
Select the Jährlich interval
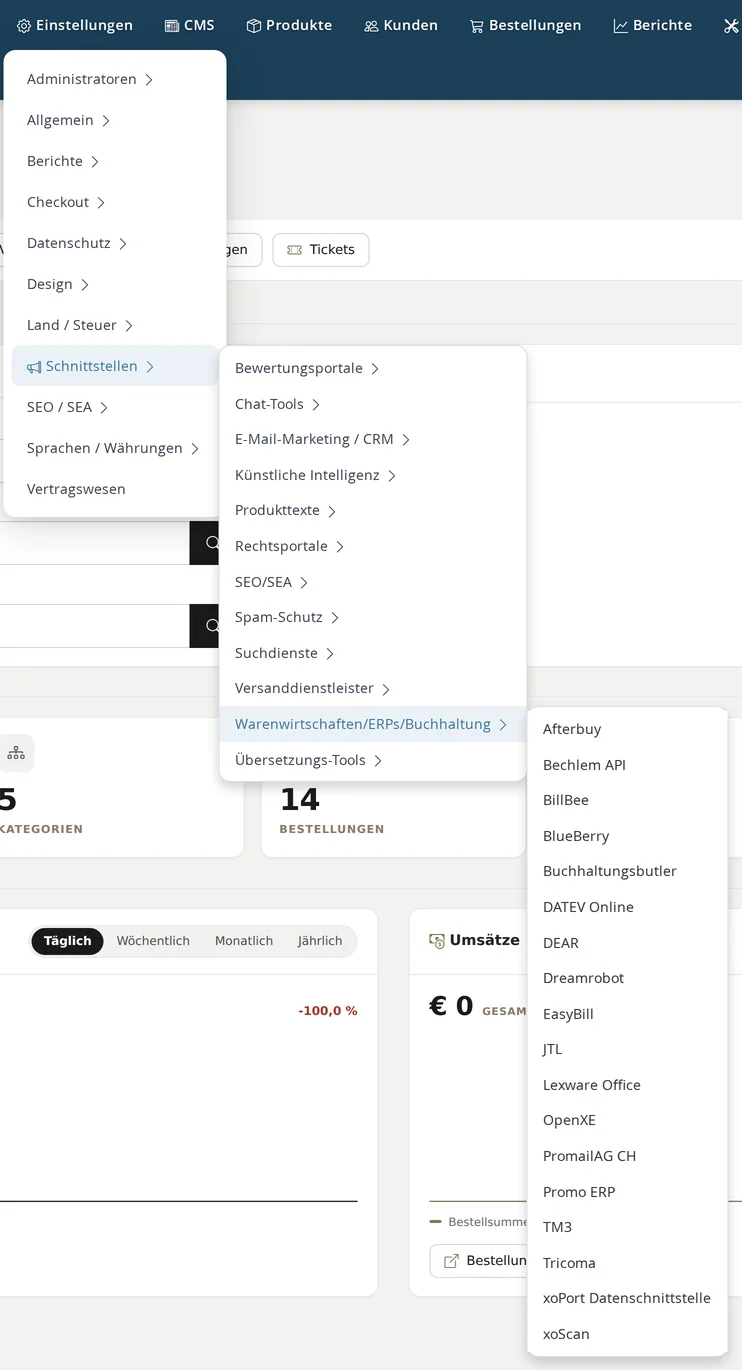pos(320,941)
